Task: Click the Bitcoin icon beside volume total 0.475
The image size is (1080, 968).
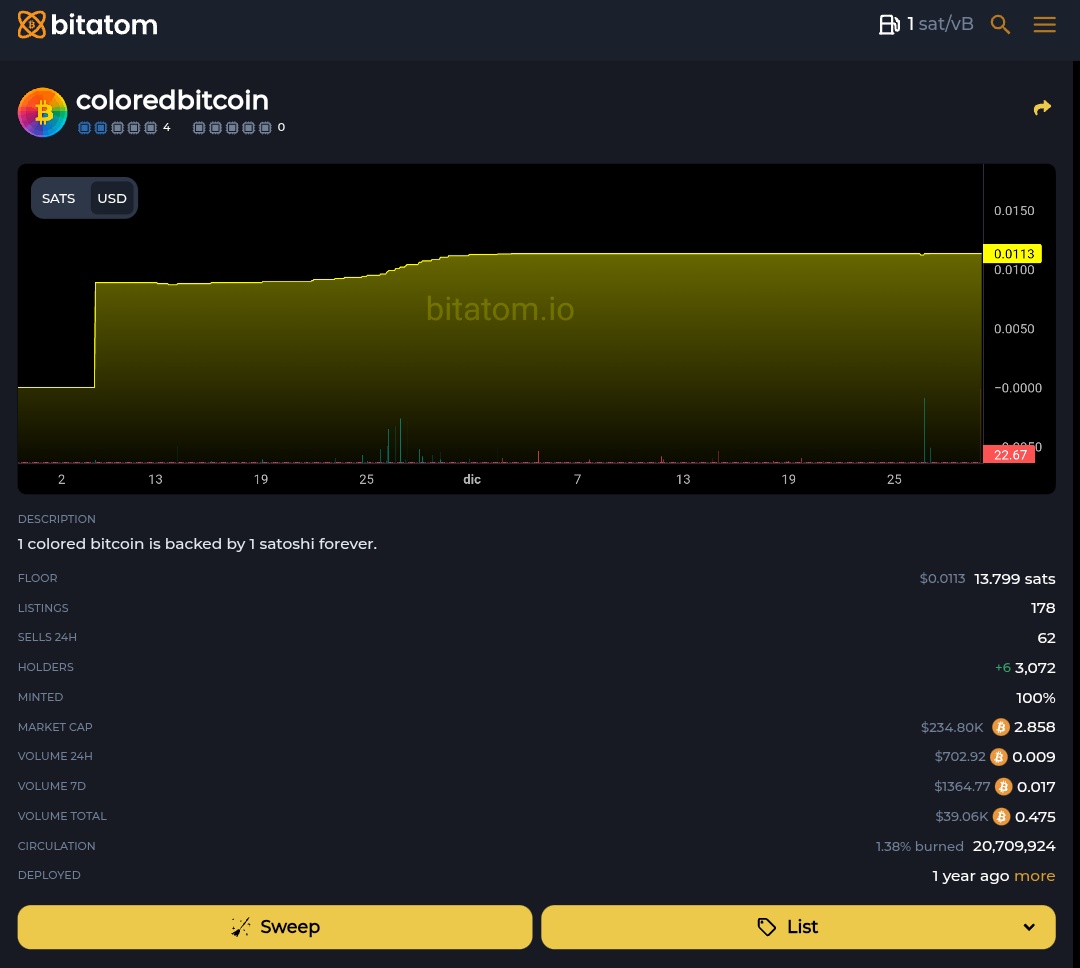Action: coord(1001,816)
